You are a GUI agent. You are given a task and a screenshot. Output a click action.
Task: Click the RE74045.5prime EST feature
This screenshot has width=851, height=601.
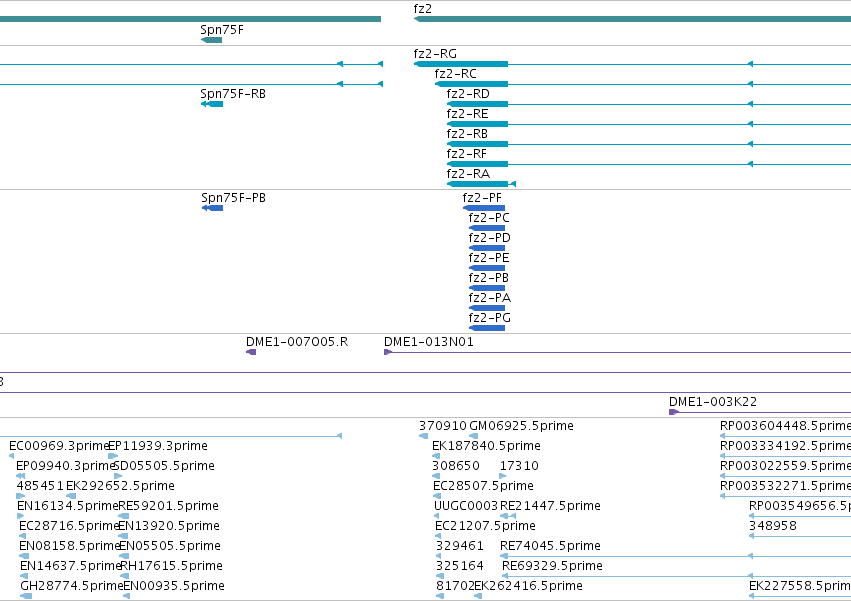coord(675,556)
